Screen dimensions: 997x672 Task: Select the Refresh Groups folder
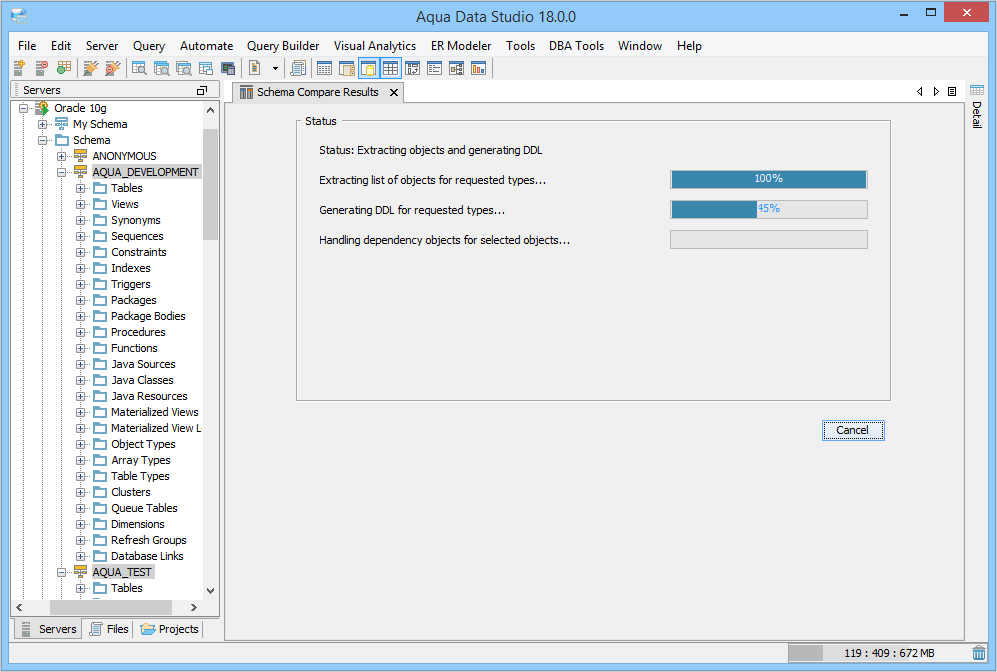pos(149,540)
